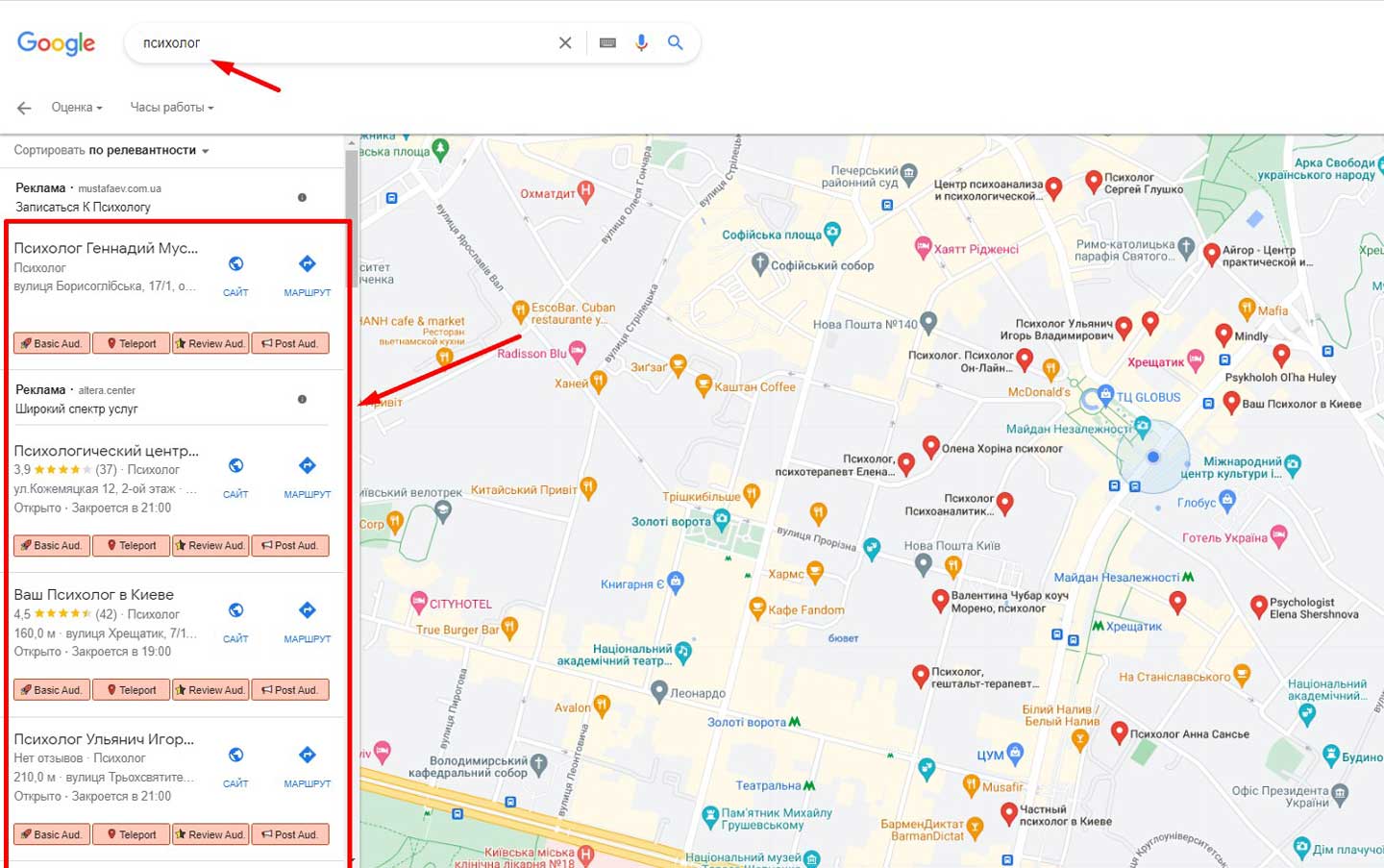Screen dimensions: 1384x868
Task: Select Айгор - Центр практической map pin
Action: coord(1212,254)
